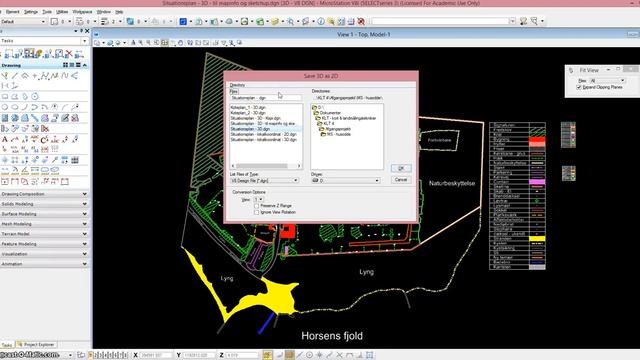Switch to the Project Explorer tab

pyautogui.click(x=36, y=345)
